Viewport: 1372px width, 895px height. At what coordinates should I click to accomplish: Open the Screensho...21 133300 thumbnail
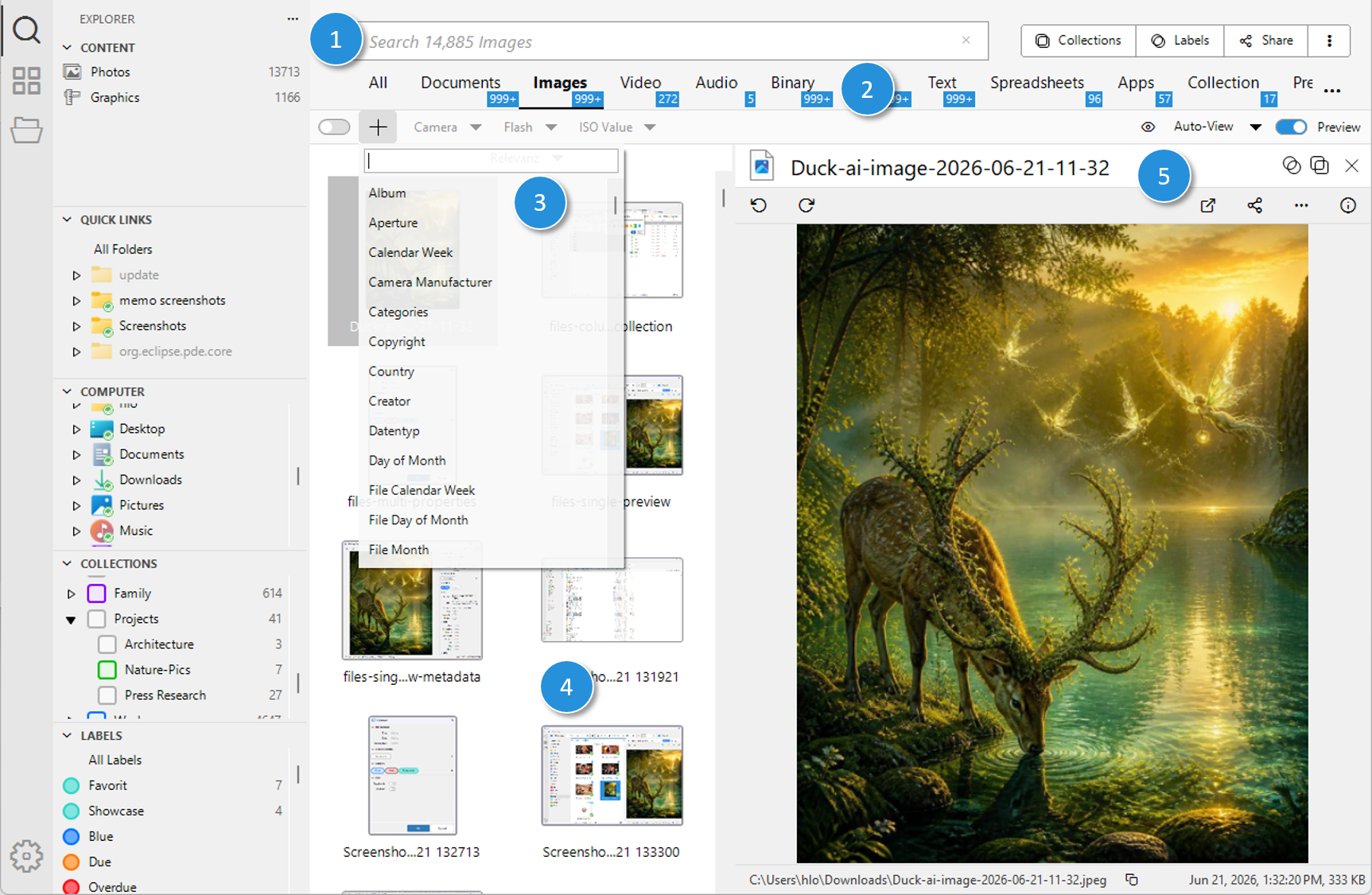tap(612, 776)
